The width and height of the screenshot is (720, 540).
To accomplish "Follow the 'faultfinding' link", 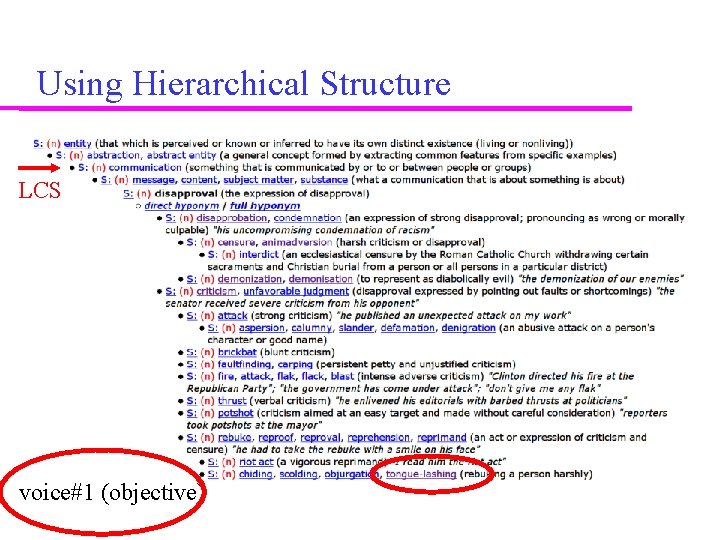I will click(244, 364).
